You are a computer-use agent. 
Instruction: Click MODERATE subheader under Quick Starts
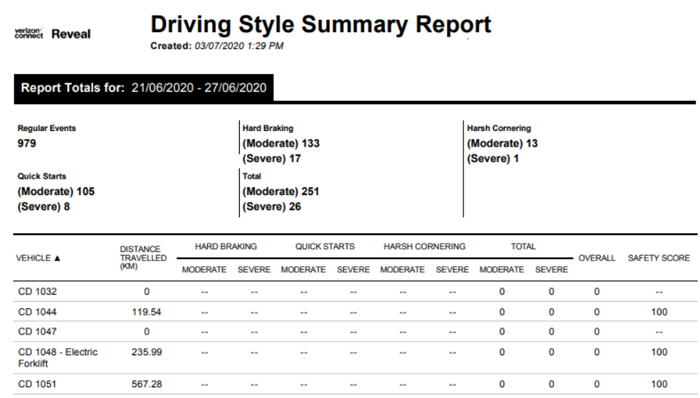[x=303, y=270]
